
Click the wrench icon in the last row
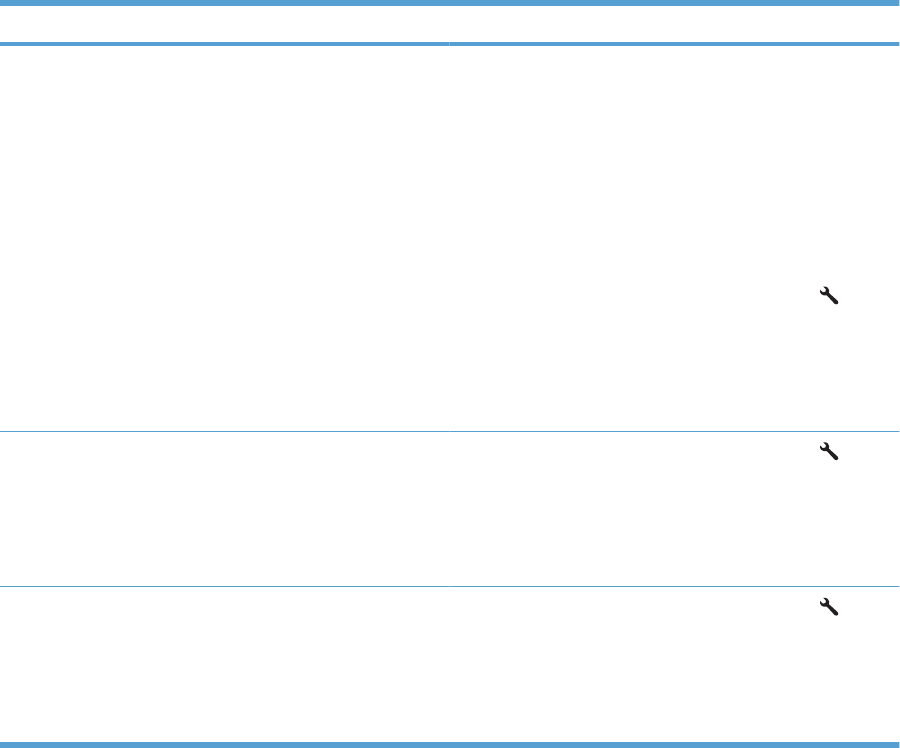coord(829,606)
